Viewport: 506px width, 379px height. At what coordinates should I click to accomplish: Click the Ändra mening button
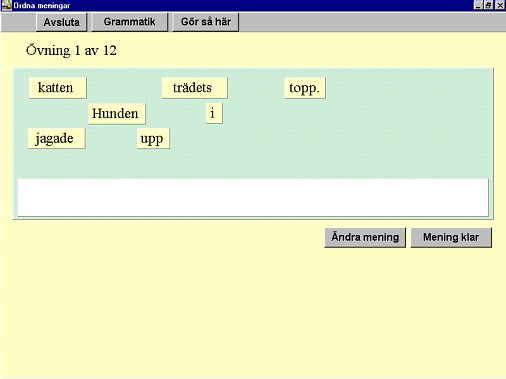pos(365,237)
